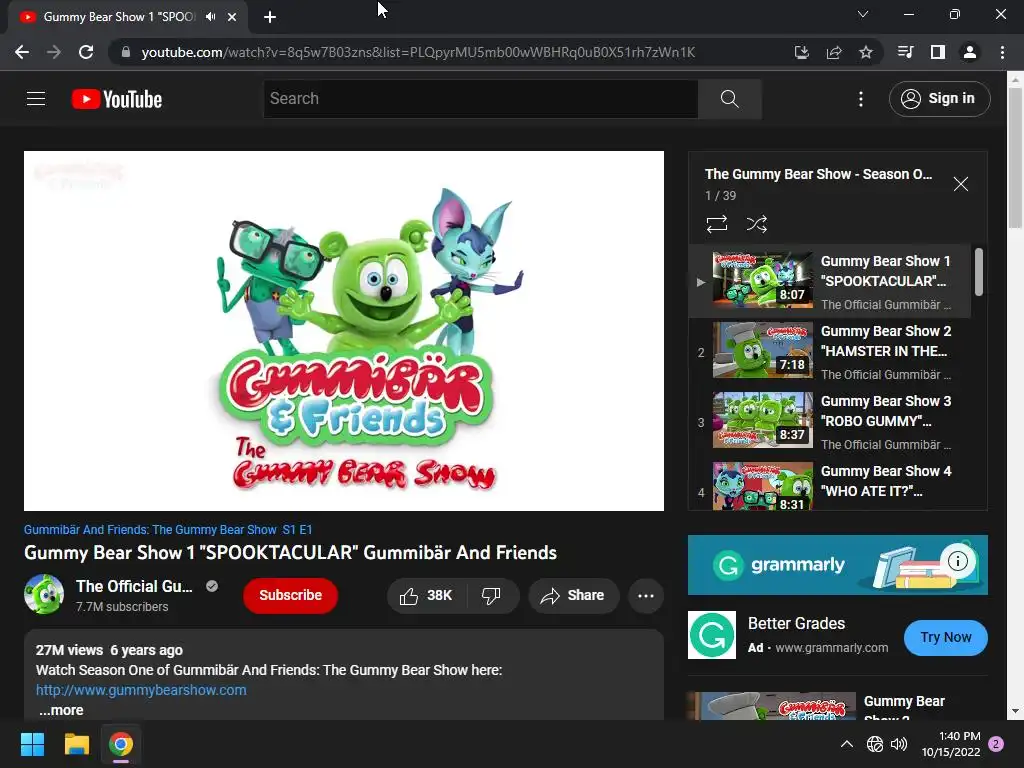
Task: Click Chrome icon in taskbar
Action: coord(121,744)
